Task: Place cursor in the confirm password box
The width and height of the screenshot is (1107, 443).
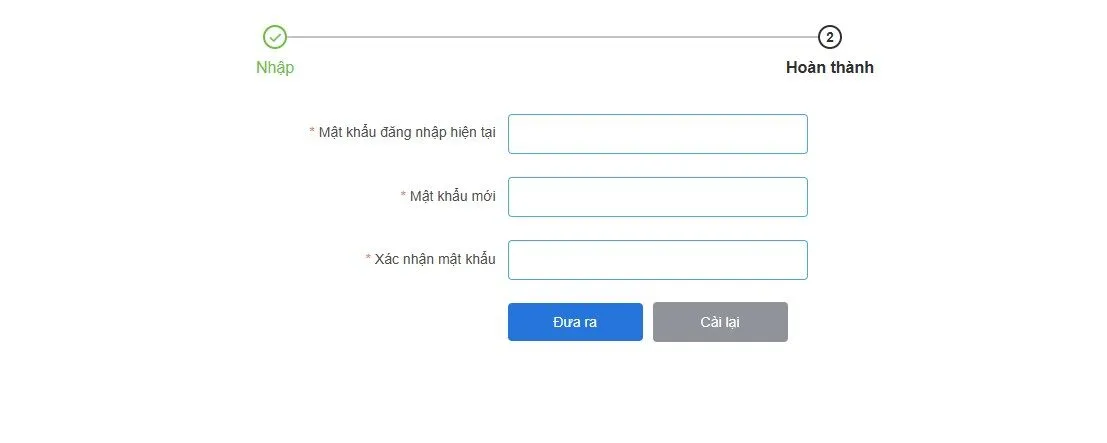Action: [x=657, y=260]
